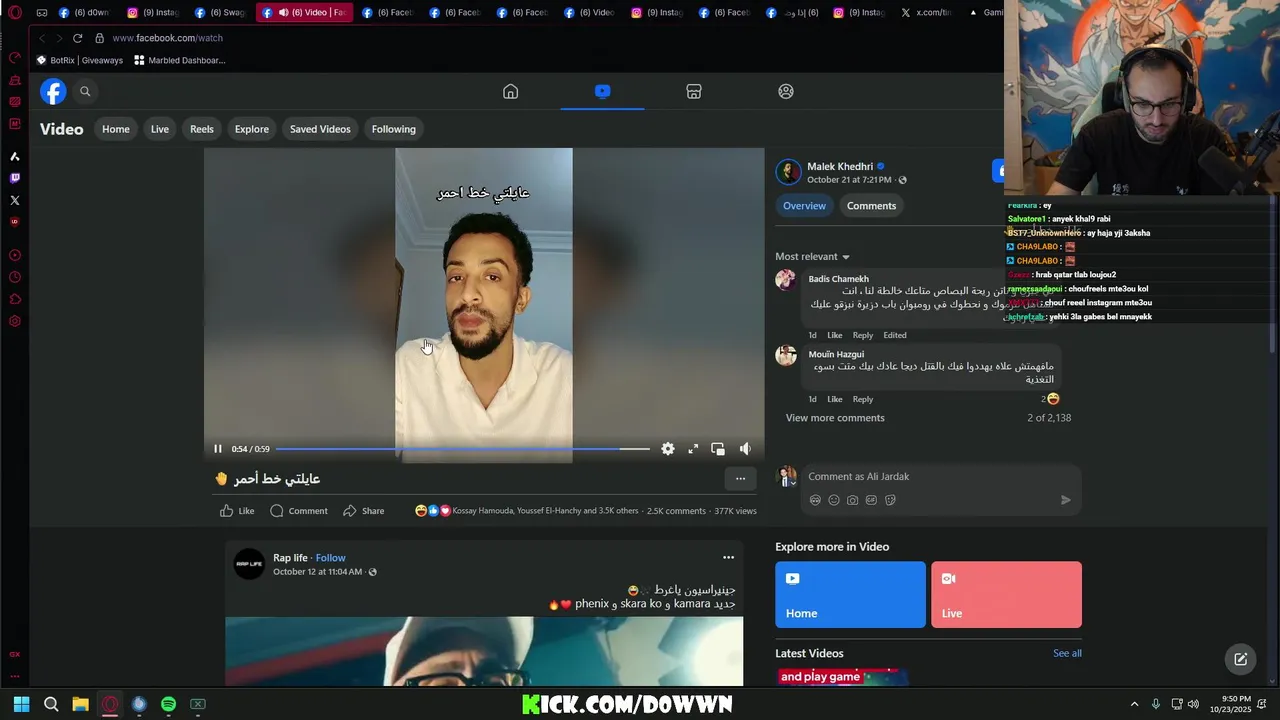The height and width of the screenshot is (720, 1280).
Task: Insert an avatar sticker in comment box
Action: [815, 500]
